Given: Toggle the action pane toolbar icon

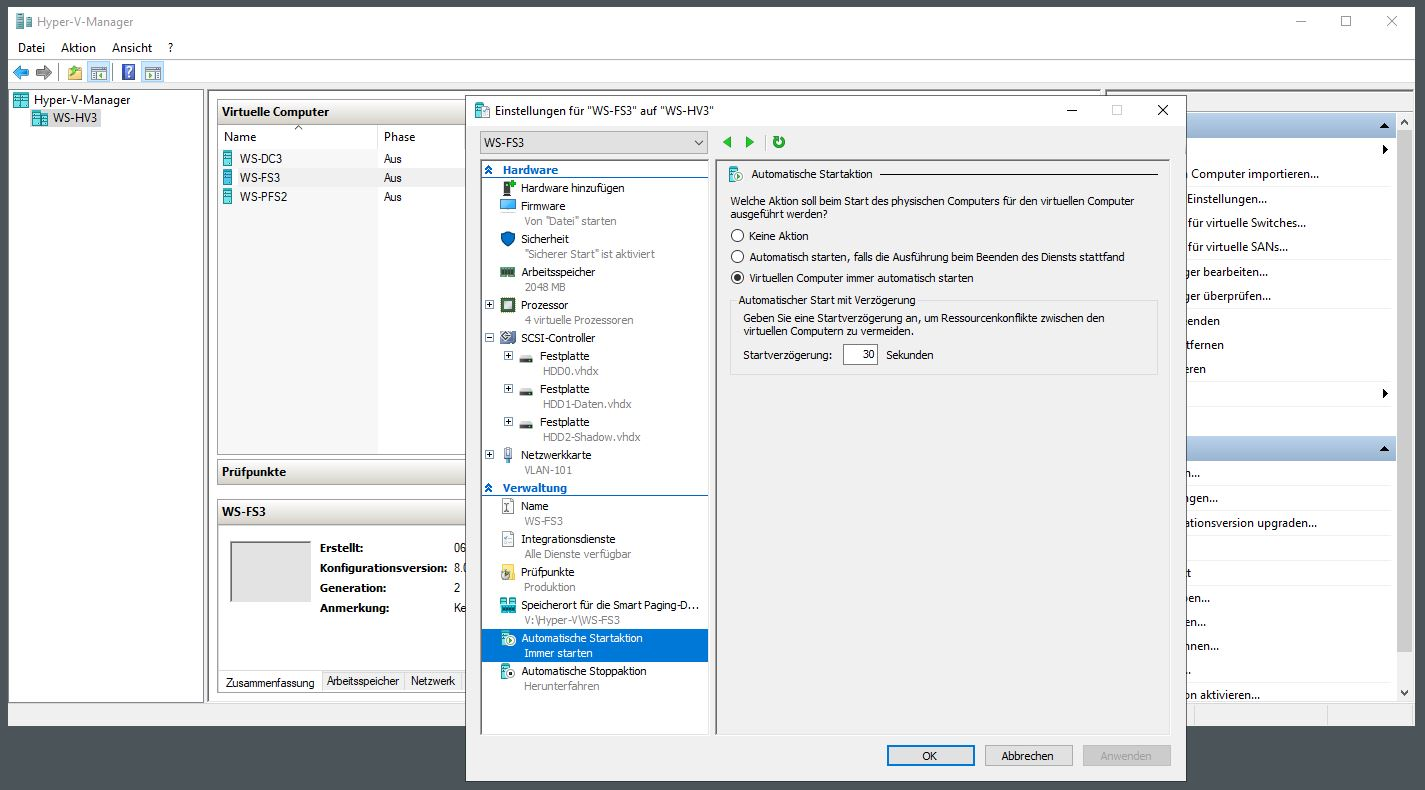Looking at the screenshot, I should (x=152, y=72).
